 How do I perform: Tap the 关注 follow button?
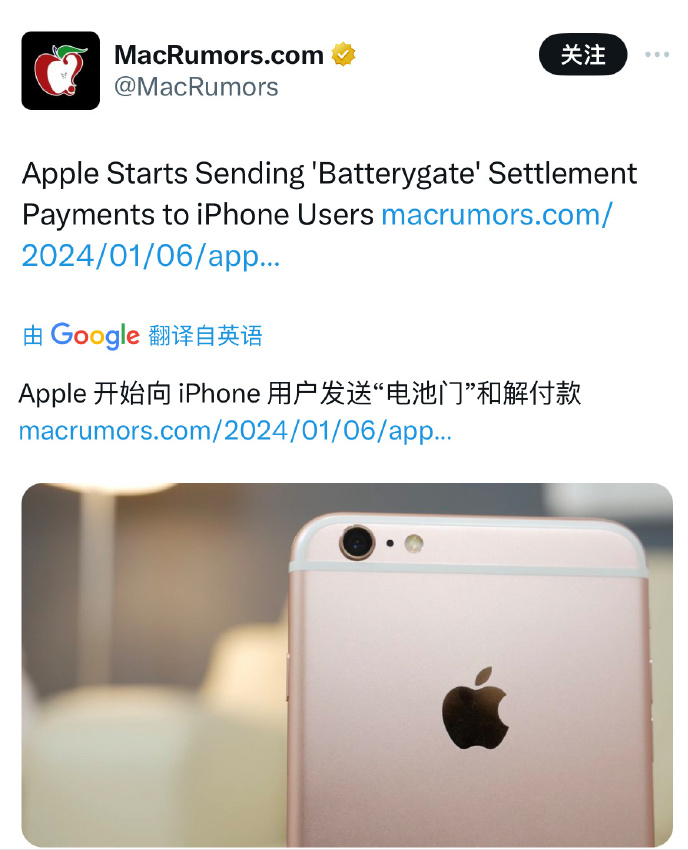[x=583, y=54]
